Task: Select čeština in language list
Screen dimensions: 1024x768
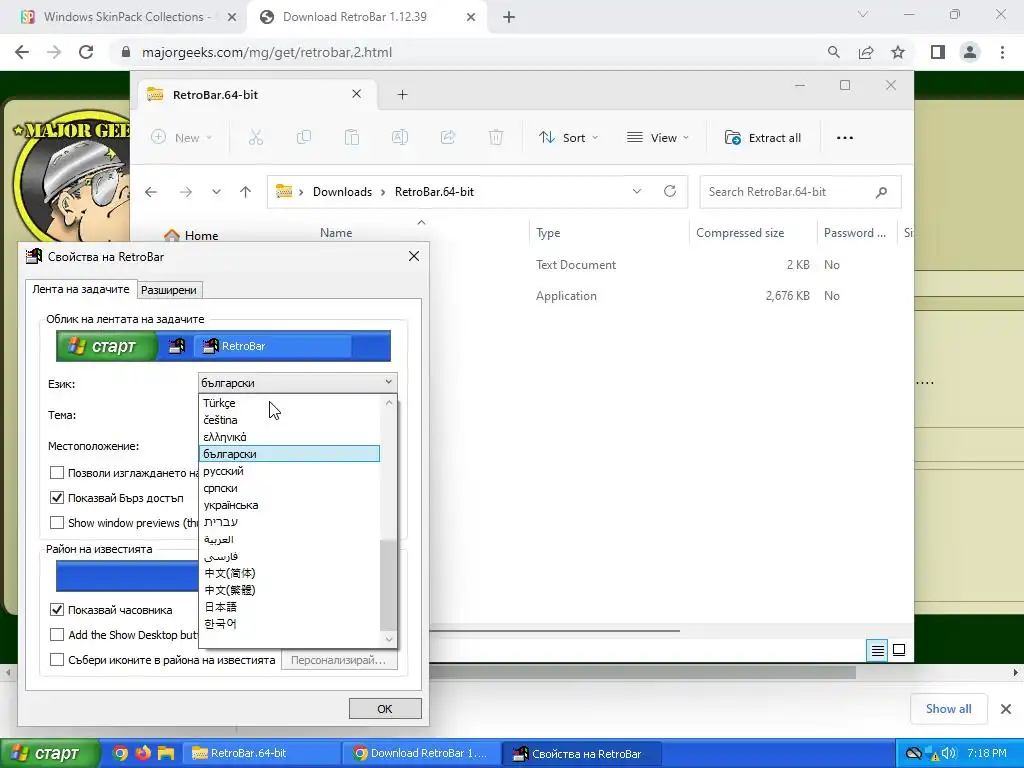Action: click(289, 420)
